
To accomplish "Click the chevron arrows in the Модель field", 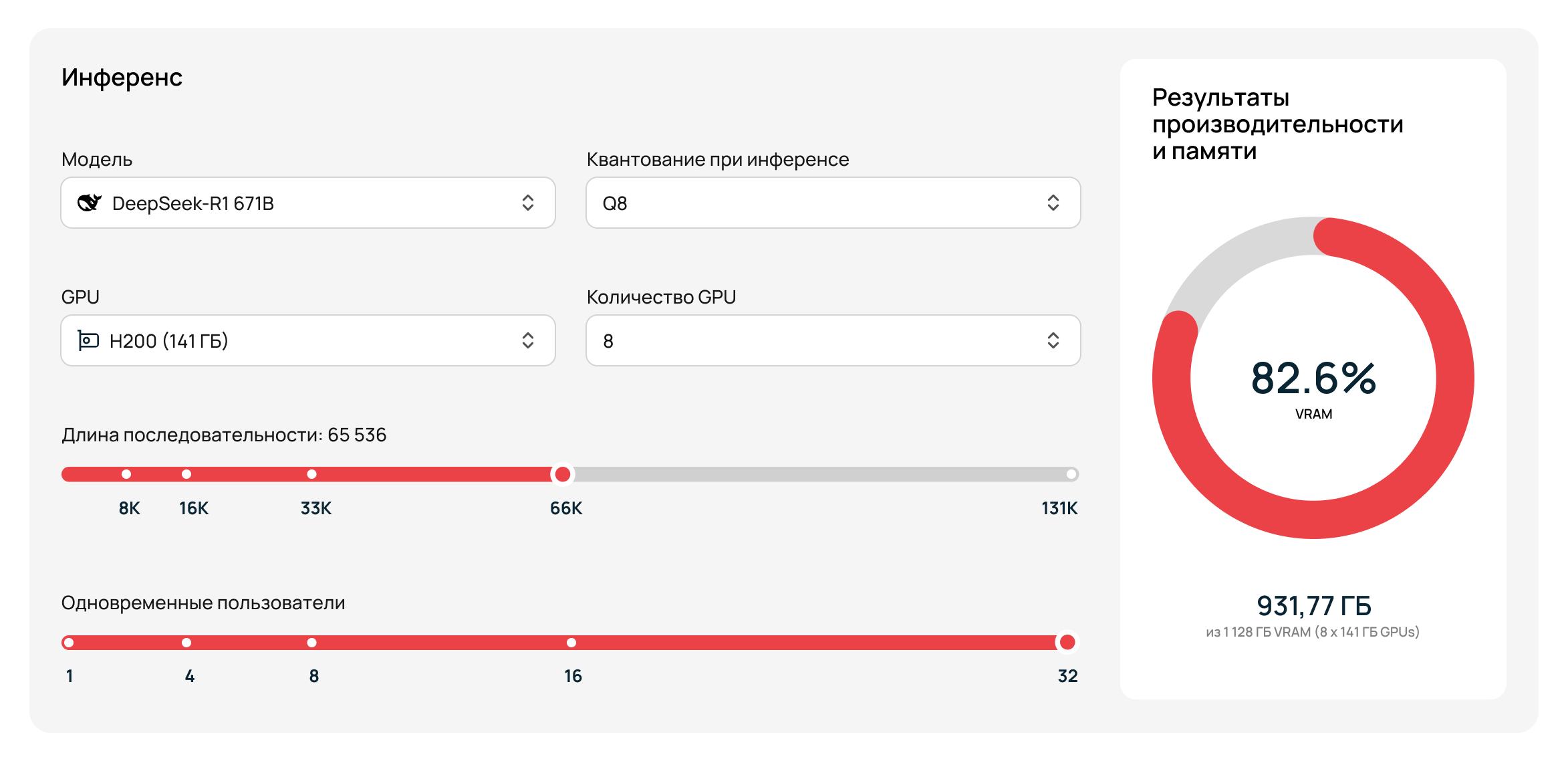I will tap(527, 203).
